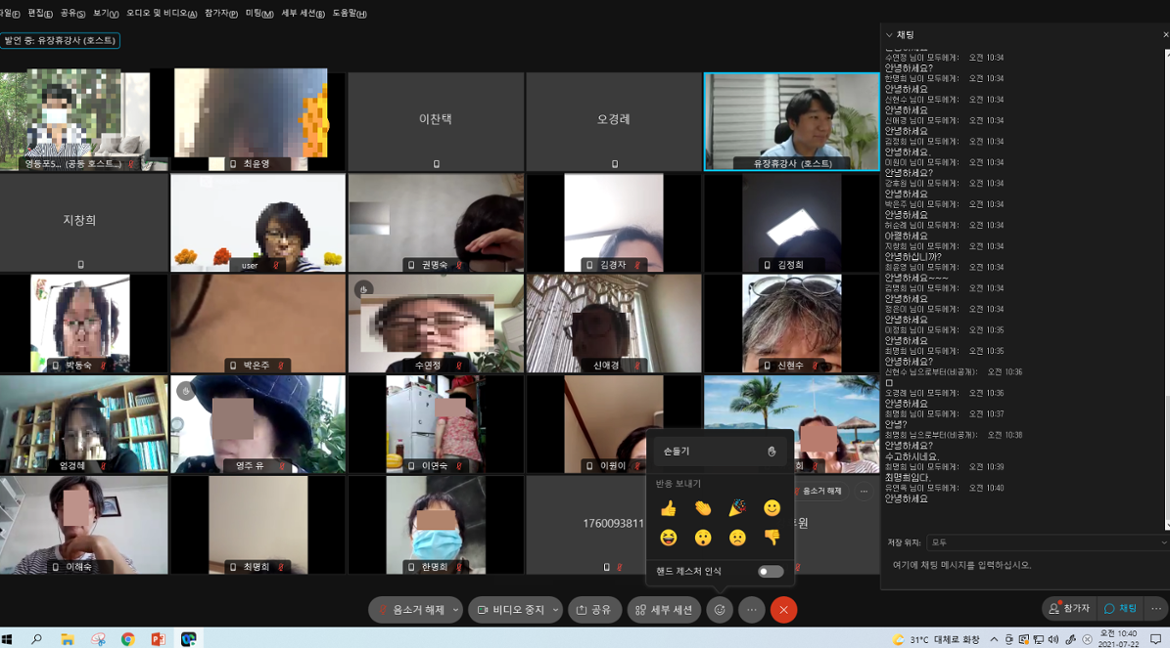The width and height of the screenshot is (1170, 648).
Task: Raise hand with the 손들기 button
Action: click(x=719, y=452)
